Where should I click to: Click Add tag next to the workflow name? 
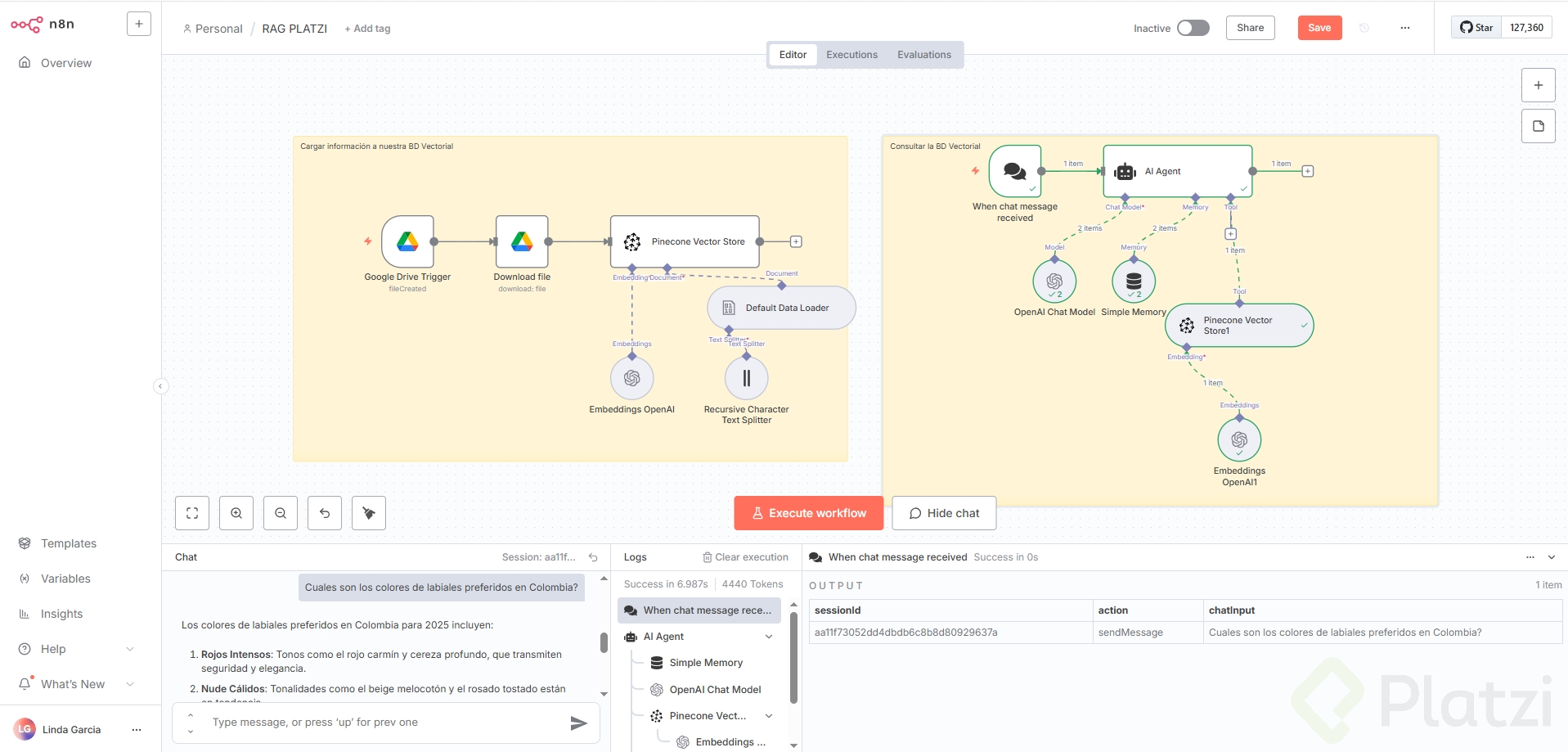pyautogui.click(x=367, y=29)
